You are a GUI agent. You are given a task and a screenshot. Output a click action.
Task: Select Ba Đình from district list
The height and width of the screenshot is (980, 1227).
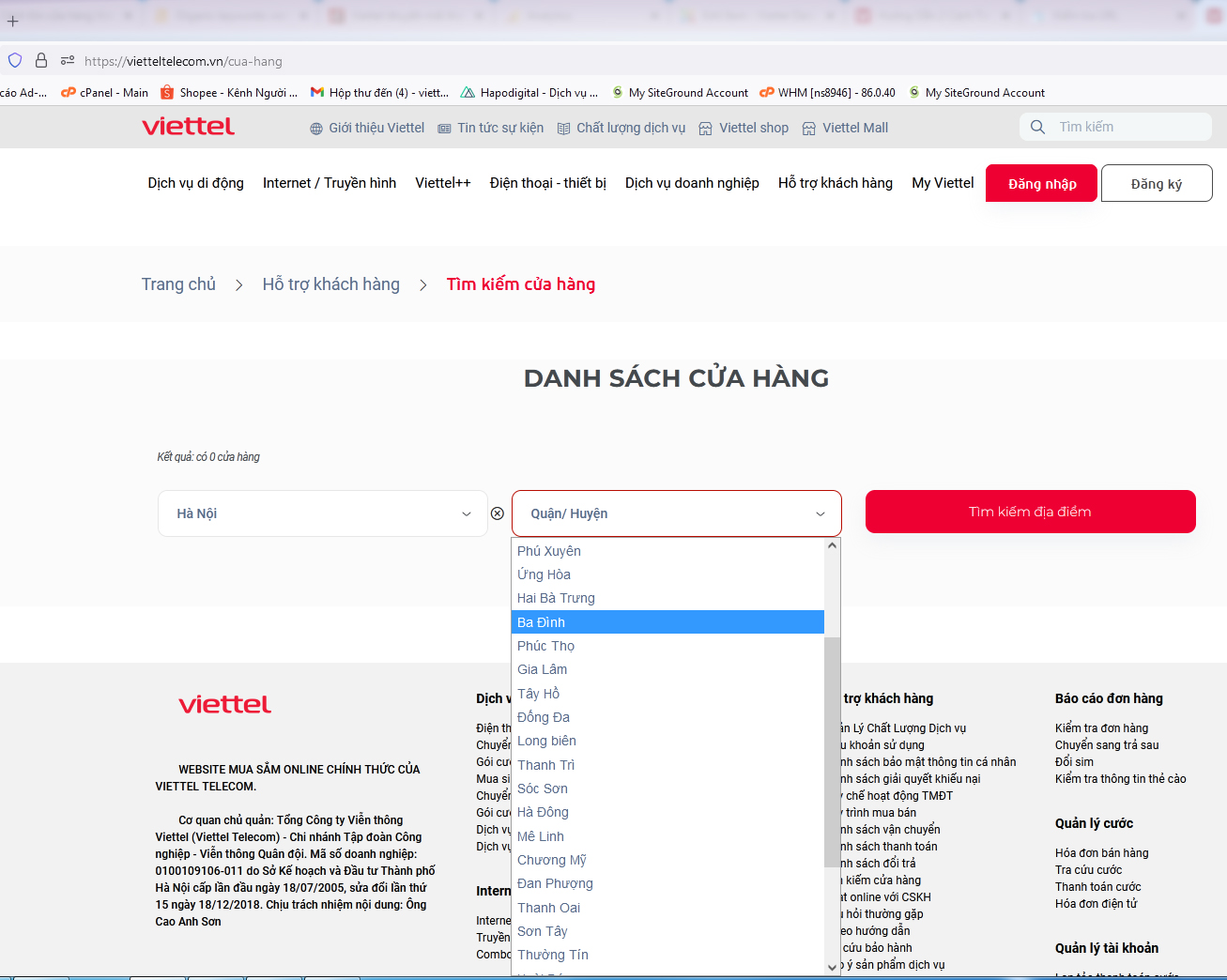(x=667, y=622)
